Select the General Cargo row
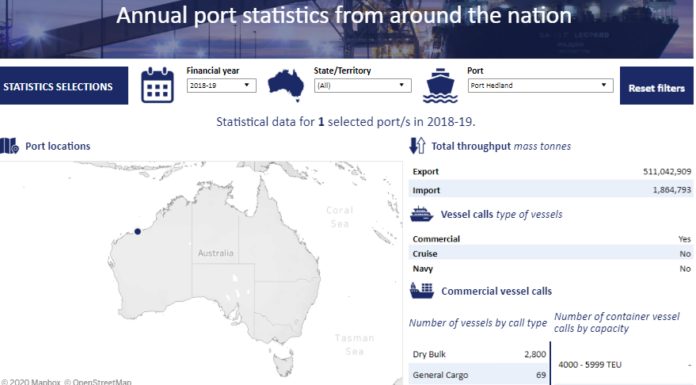This screenshot has height=385, width=696. pyautogui.click(x=479, y=375)
